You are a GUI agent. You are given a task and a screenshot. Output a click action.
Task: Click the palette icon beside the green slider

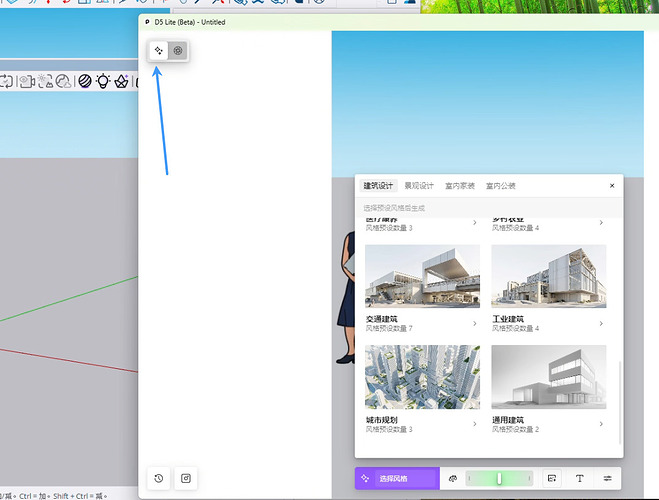(452, 479)
